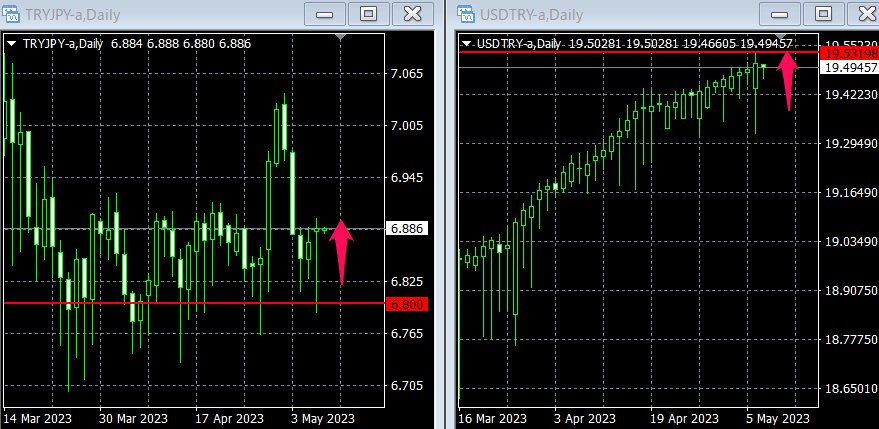
Task: Expand the triangle before USDTRY-a,Daily label
Action: [467, 44]
